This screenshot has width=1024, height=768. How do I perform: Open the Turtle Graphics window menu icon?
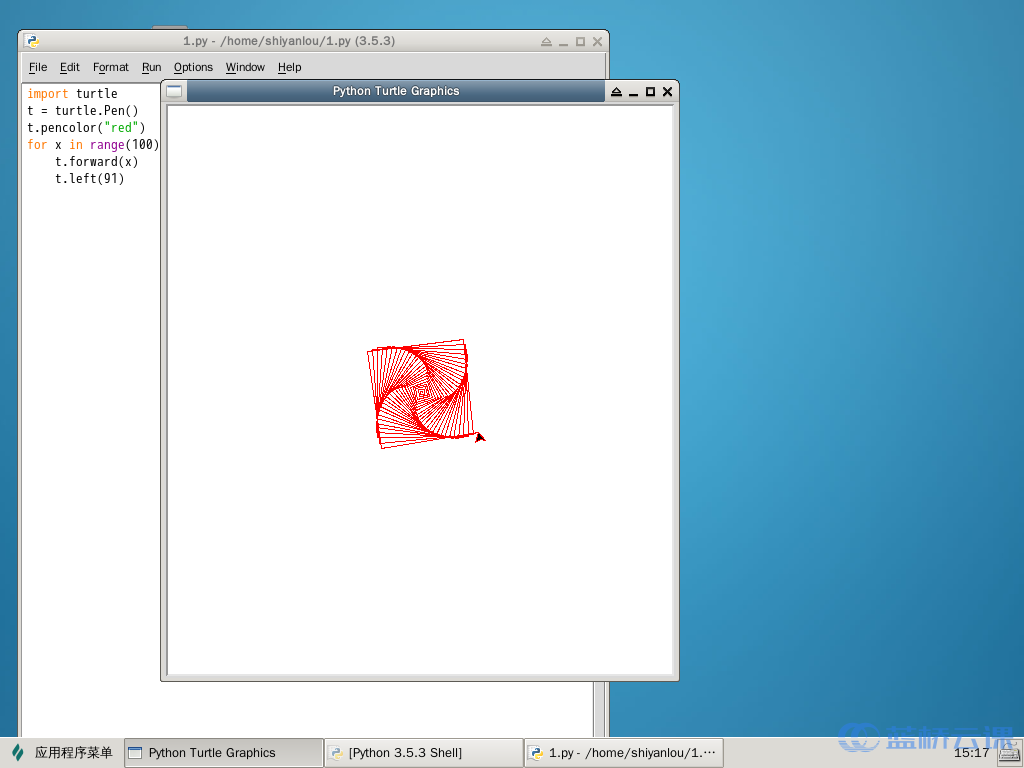pyautogui.click(x=175, y=91)
